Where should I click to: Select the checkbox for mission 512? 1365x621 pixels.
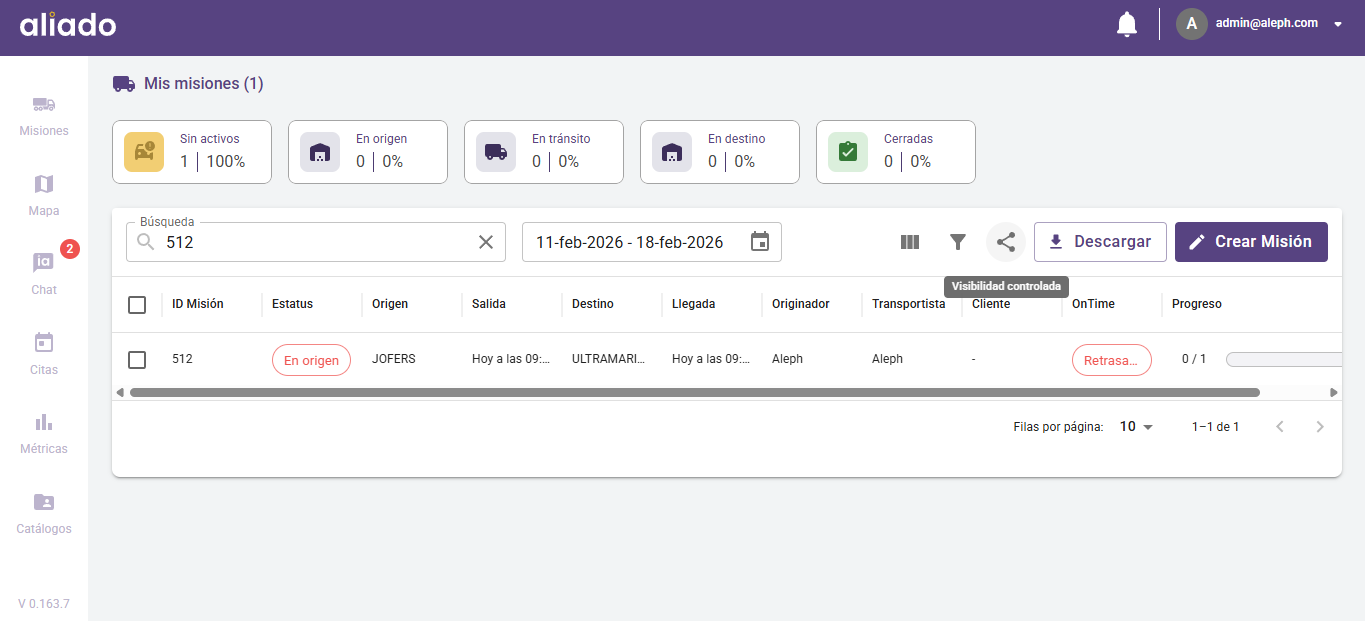click(137, 360)
